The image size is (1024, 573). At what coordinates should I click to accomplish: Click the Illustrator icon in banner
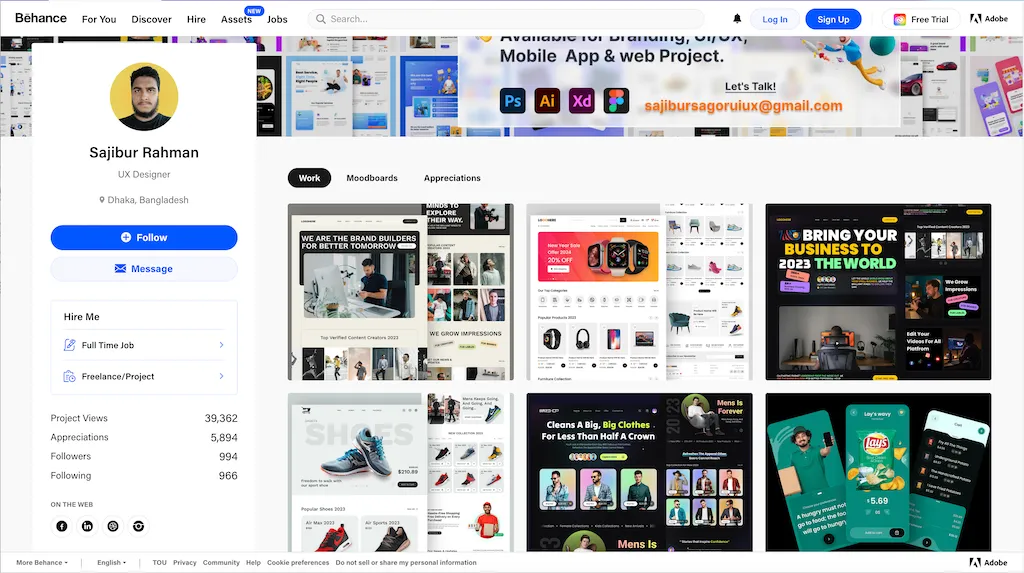coord(547,101)
